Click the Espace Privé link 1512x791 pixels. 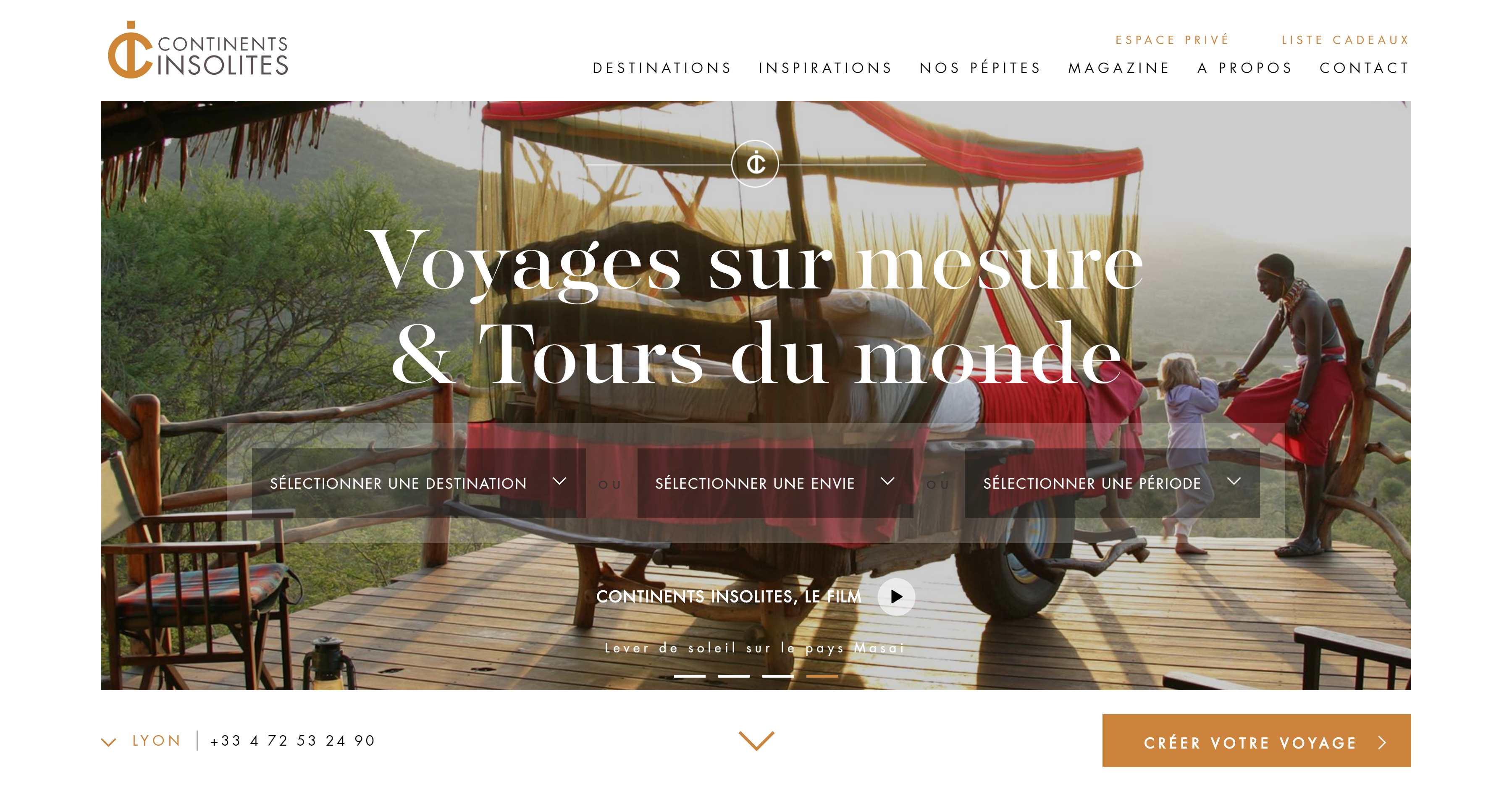pos(1172,39)
